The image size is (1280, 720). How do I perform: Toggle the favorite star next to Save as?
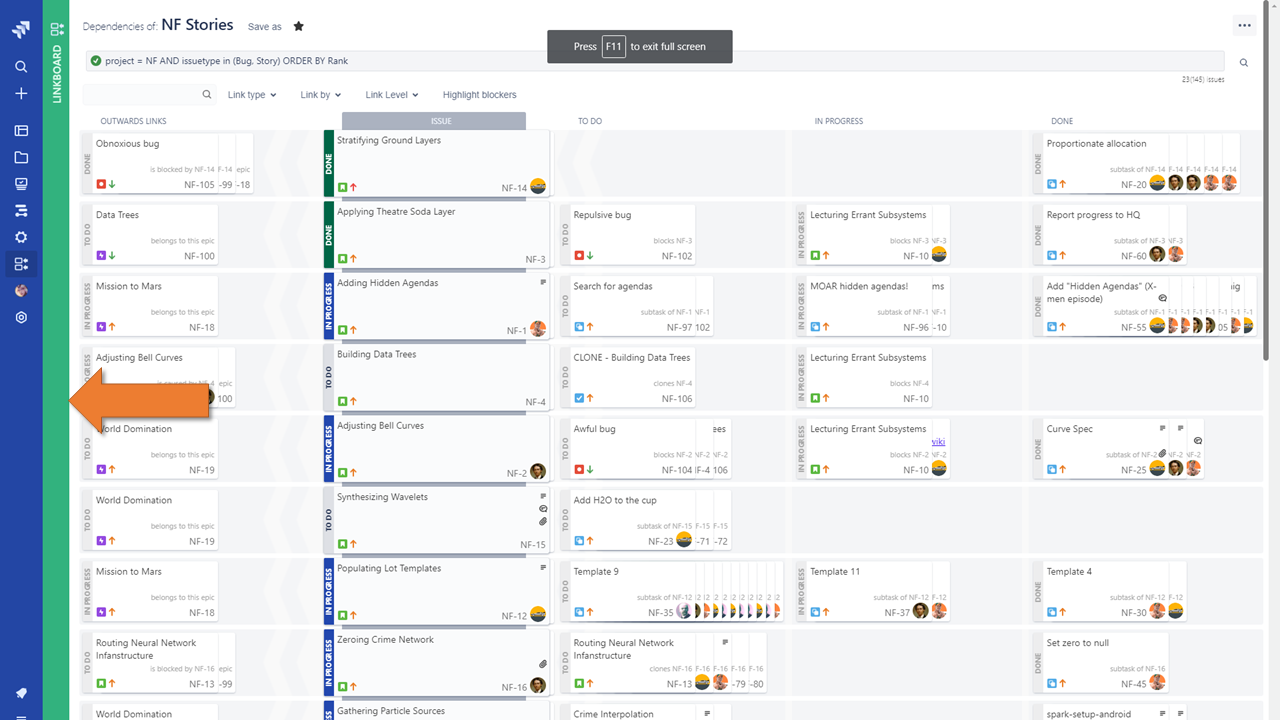[299, 27]
